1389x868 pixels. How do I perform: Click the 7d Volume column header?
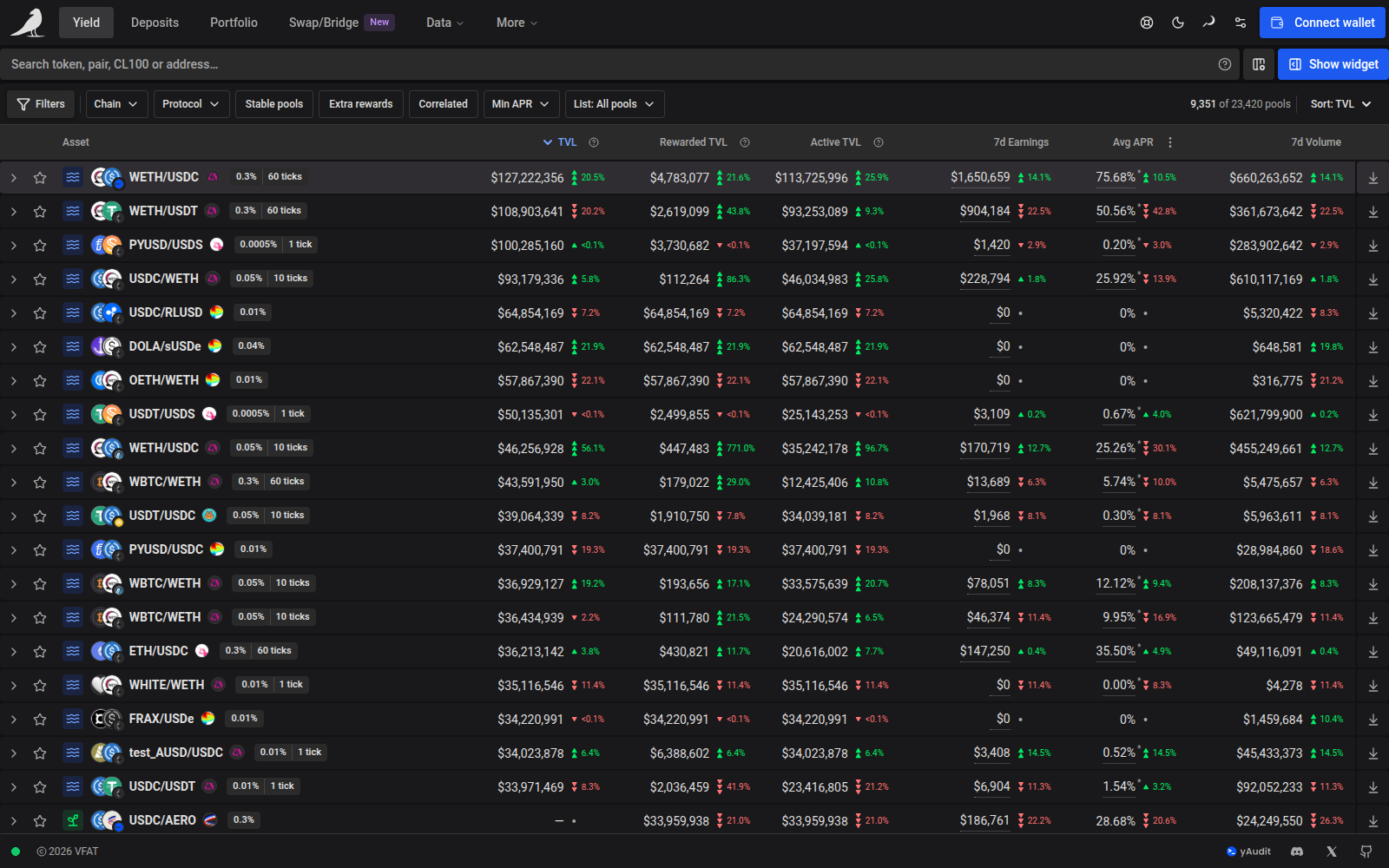pyautogui.click(x=1315, y=142)
